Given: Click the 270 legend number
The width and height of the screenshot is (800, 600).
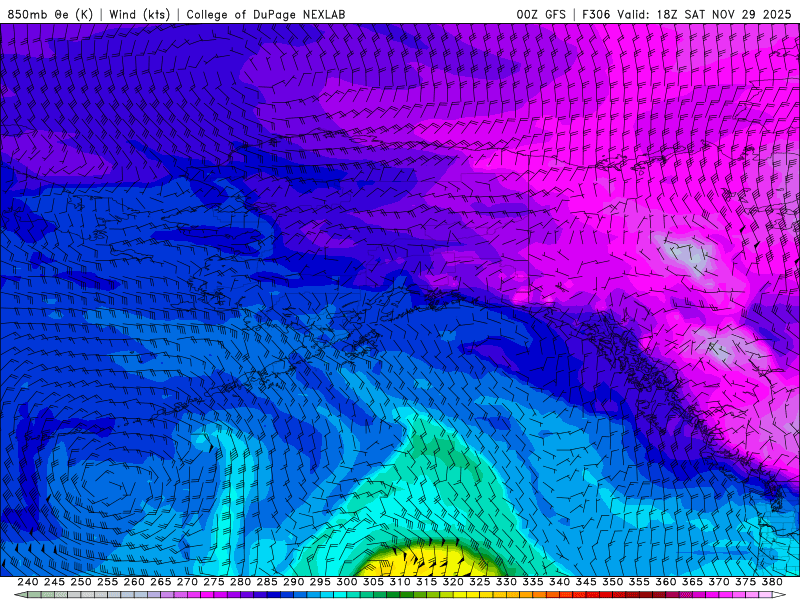Looking at the screenshot, I should [187, 582].
